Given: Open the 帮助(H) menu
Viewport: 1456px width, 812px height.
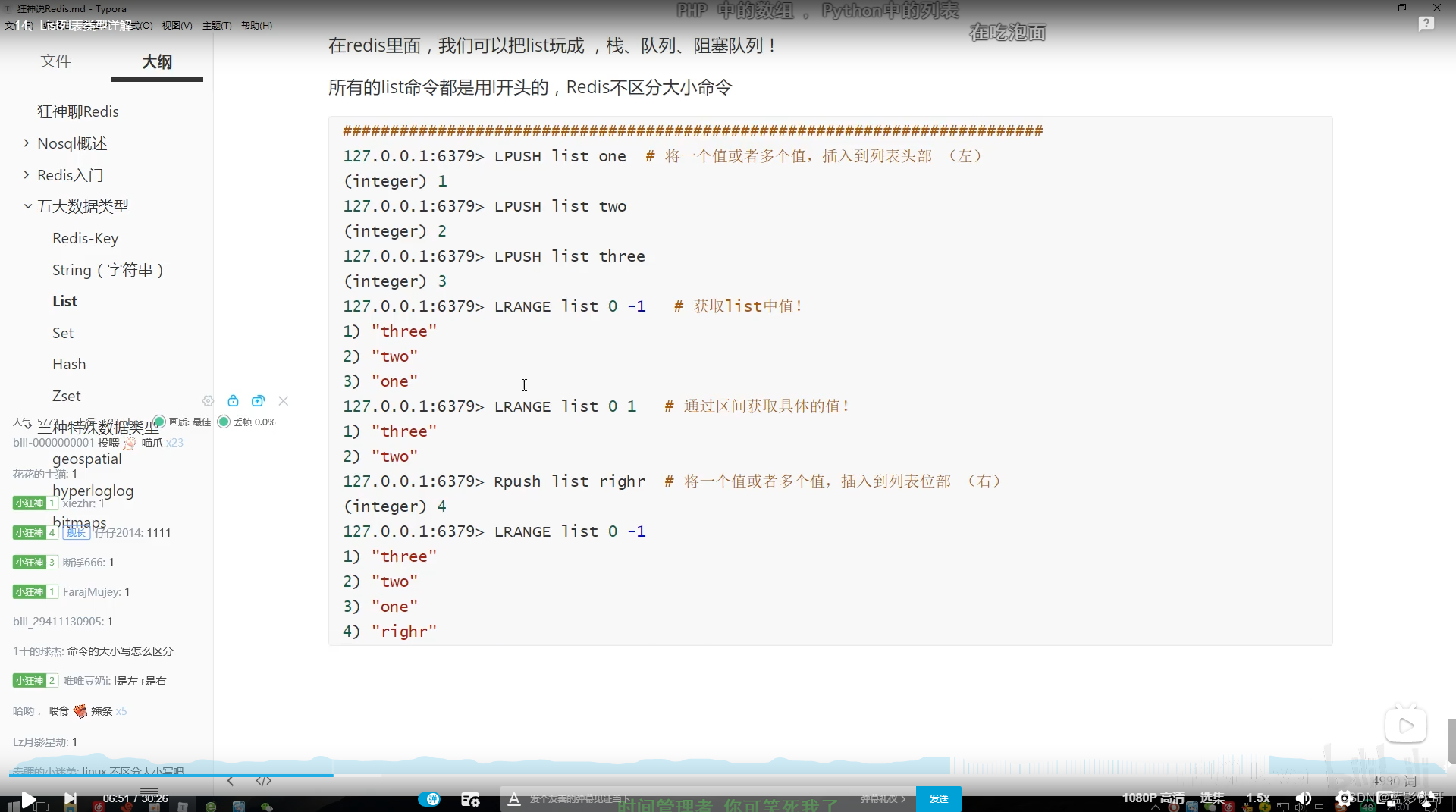Looking at the screenshot, I should tap(256, 26).
